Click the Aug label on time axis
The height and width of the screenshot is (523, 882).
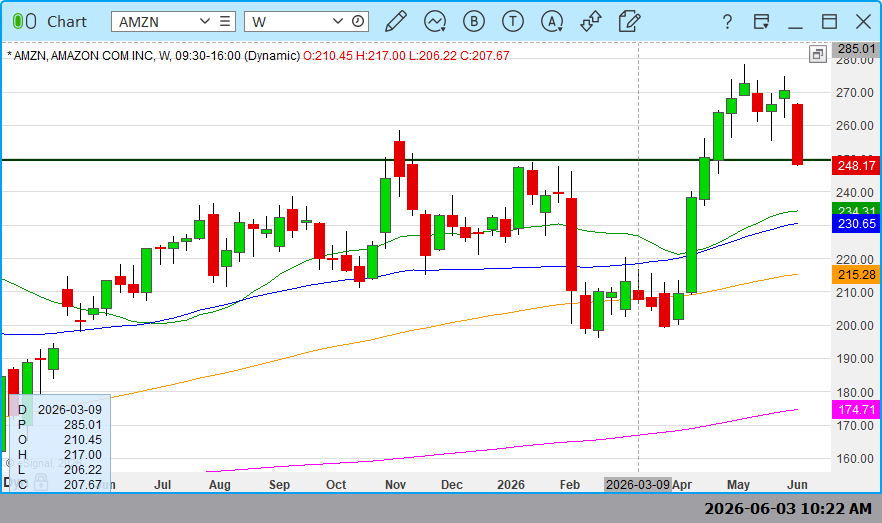point(219,484)
